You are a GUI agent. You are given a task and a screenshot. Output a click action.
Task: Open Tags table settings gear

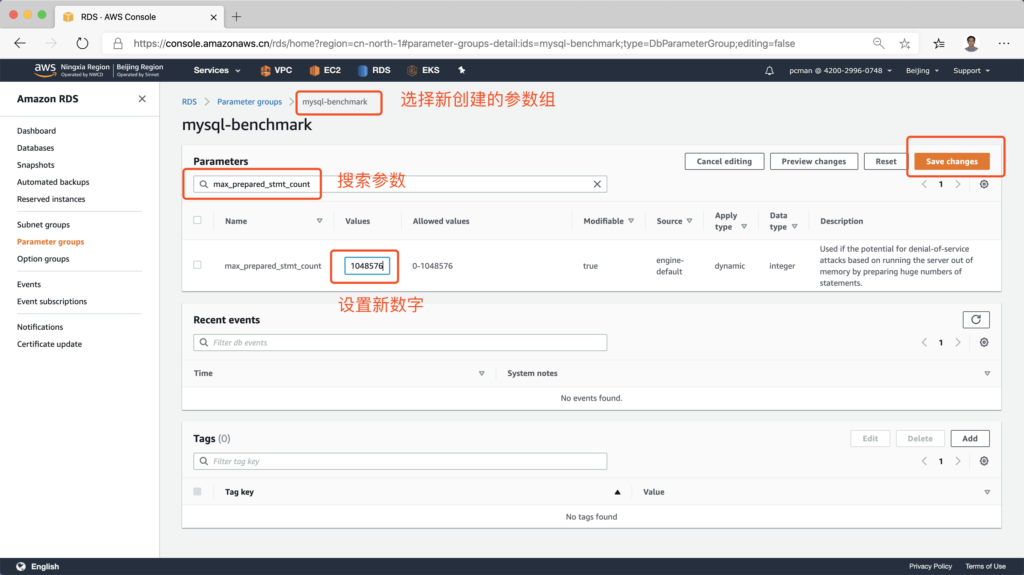click(x=984, y=461)
